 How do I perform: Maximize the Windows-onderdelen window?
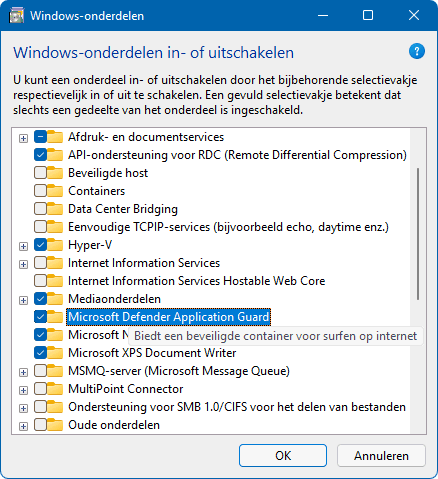tap(368, 15)
